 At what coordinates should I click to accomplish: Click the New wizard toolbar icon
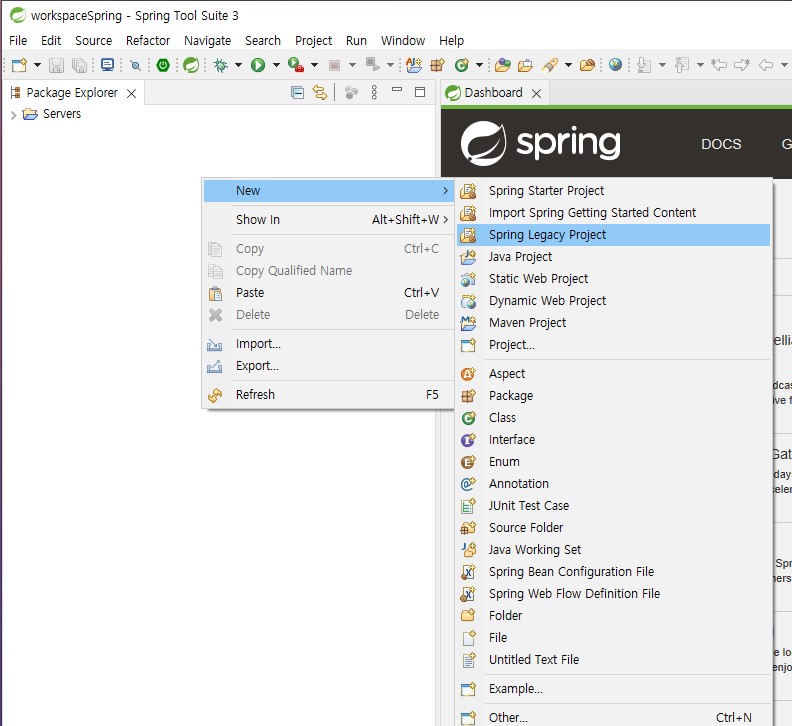tap(19, 65)
